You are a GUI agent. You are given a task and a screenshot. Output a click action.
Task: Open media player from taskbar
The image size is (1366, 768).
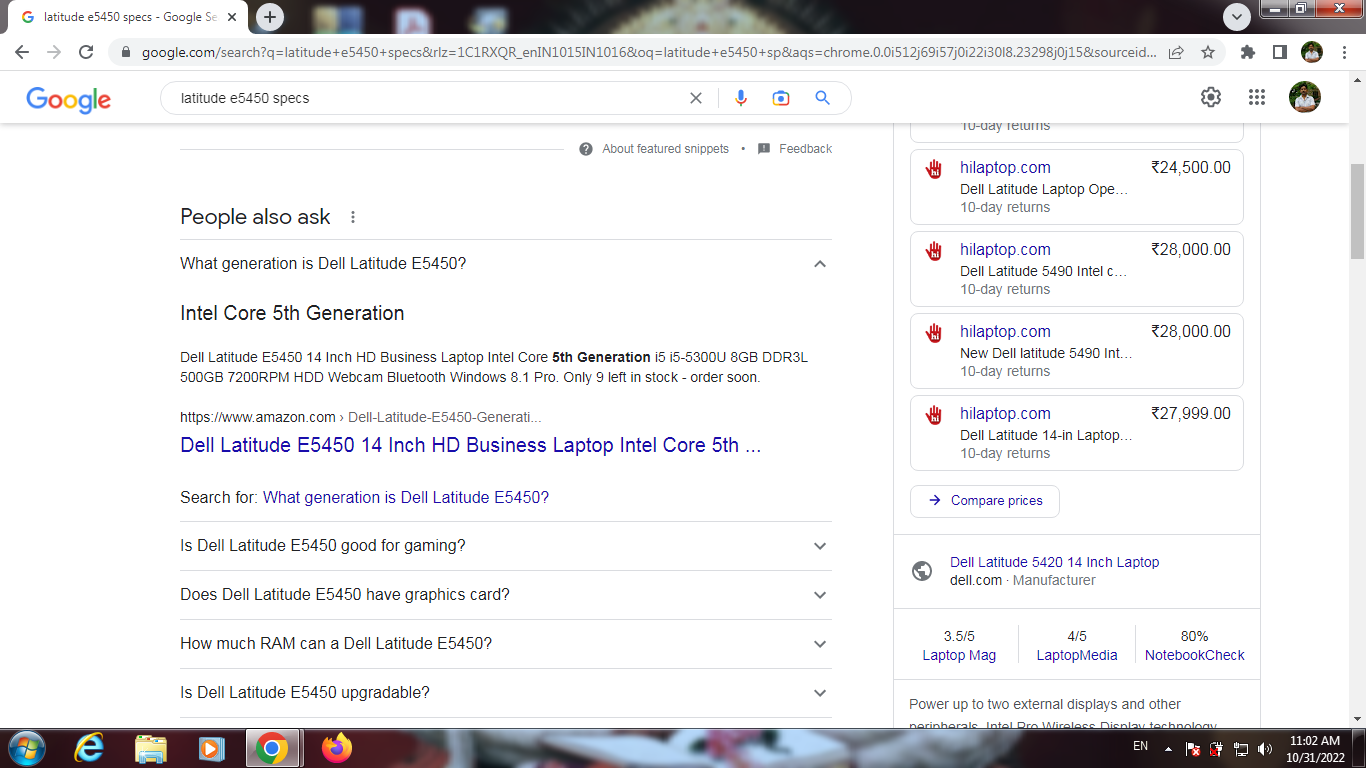coord(210,748)
